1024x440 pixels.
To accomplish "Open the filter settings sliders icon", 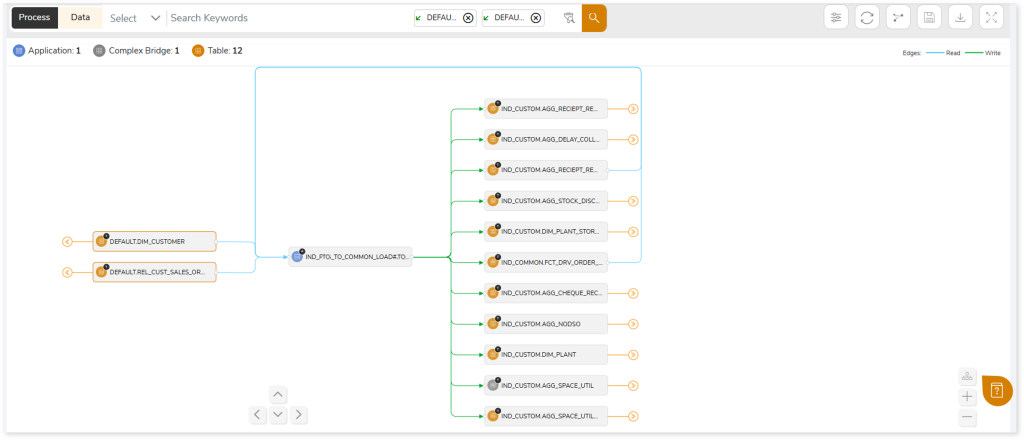I will pos(836,17).
